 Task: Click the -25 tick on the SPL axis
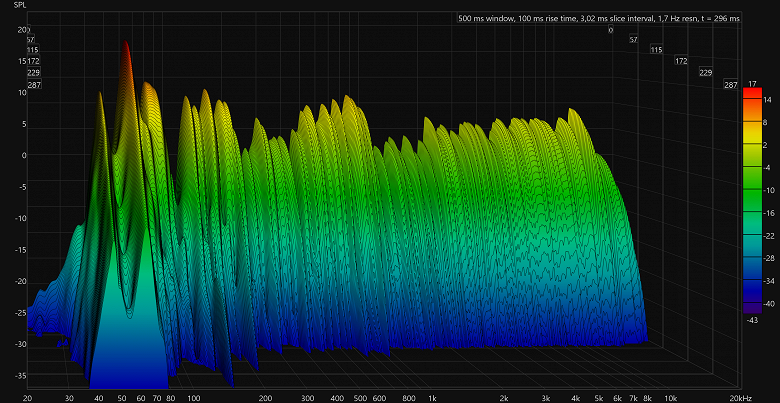(21, 313)
